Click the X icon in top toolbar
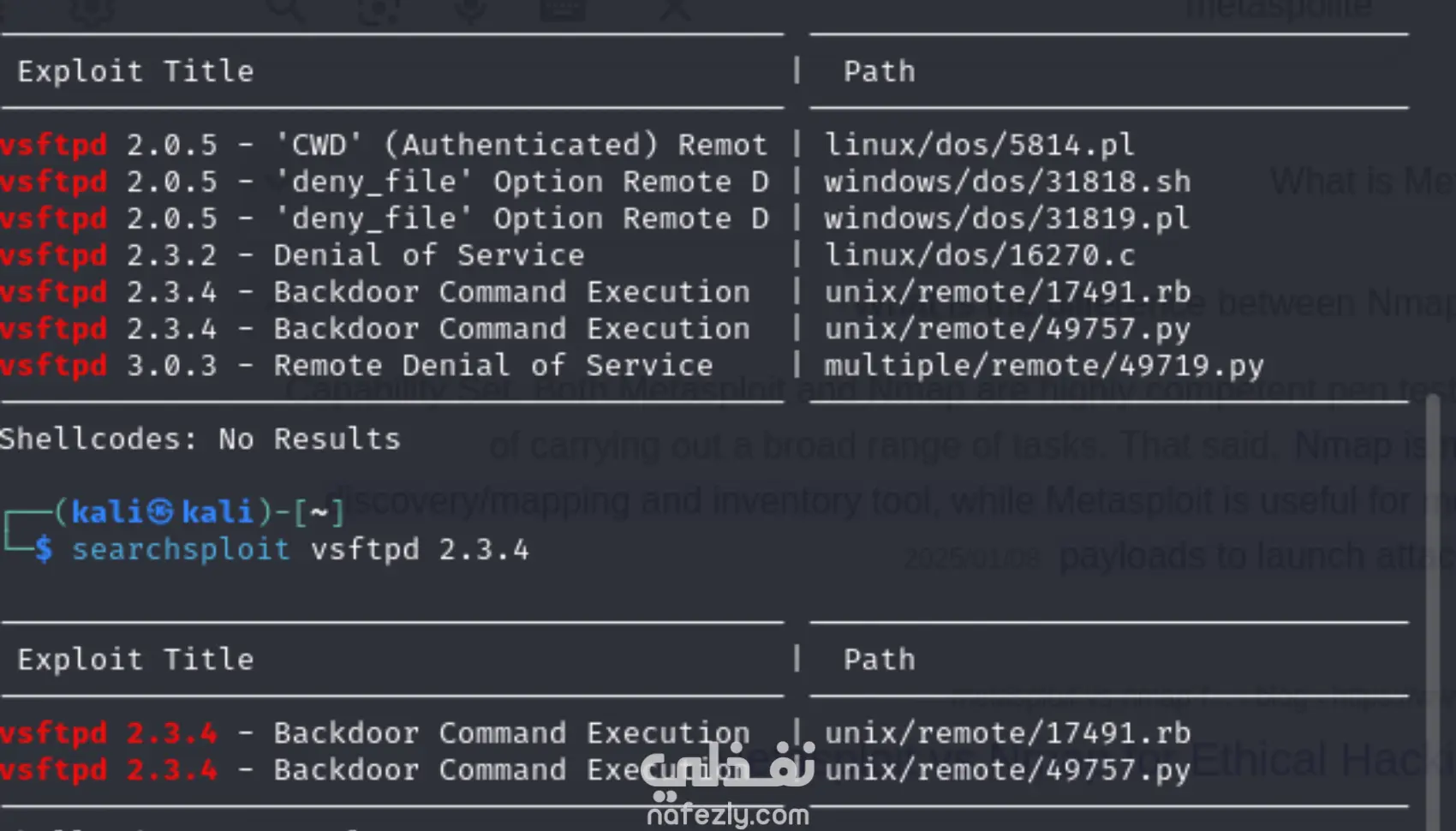 pos(675,9)
